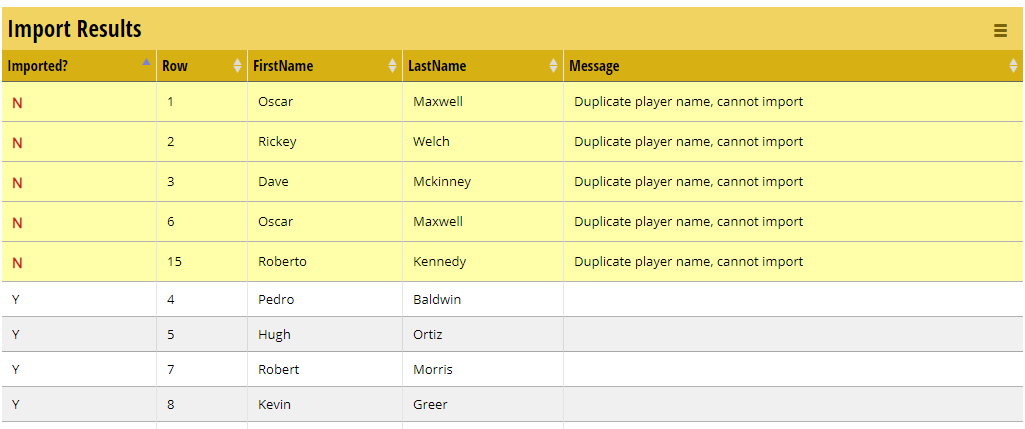Click the Row column sort arrows icon

pos(237,66)
